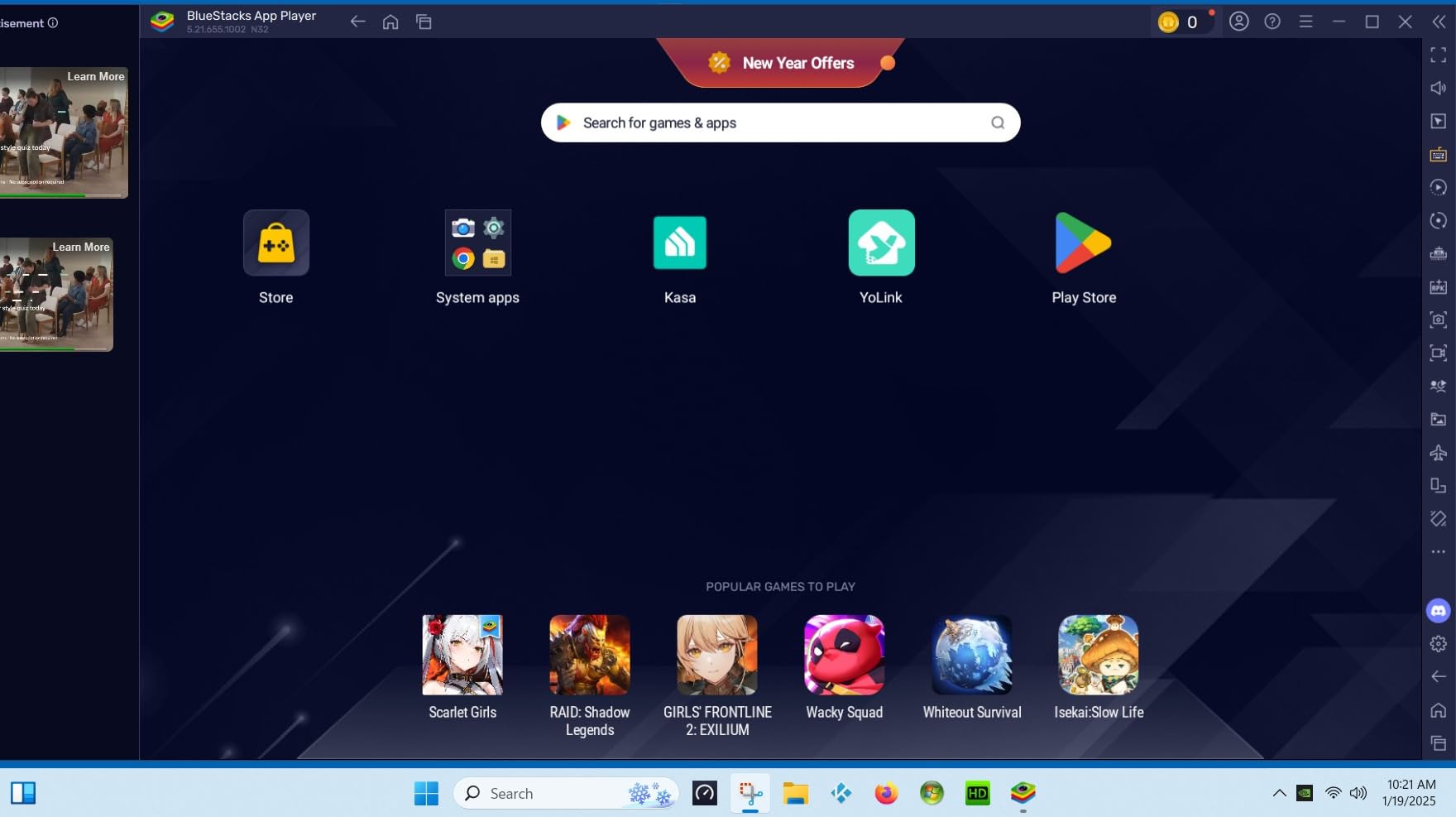1456x817 pixels.
Task: Expand more sidebar options (three dots)
Action: point(1439,551)
